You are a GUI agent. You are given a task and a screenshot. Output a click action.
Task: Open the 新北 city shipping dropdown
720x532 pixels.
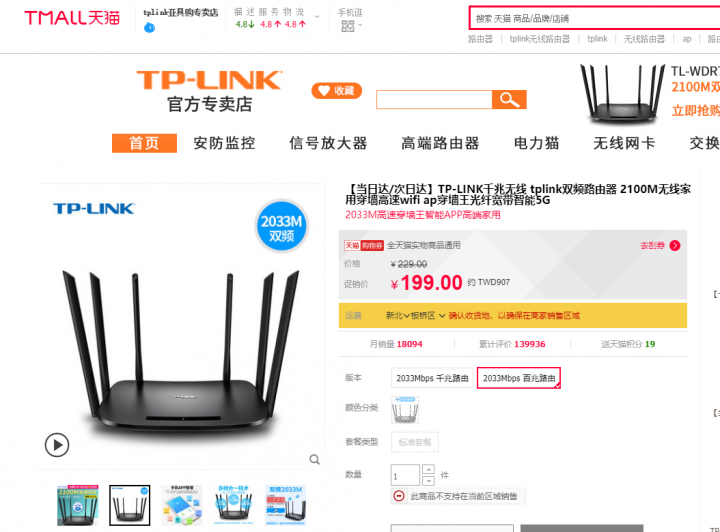(x=398, y=315)
